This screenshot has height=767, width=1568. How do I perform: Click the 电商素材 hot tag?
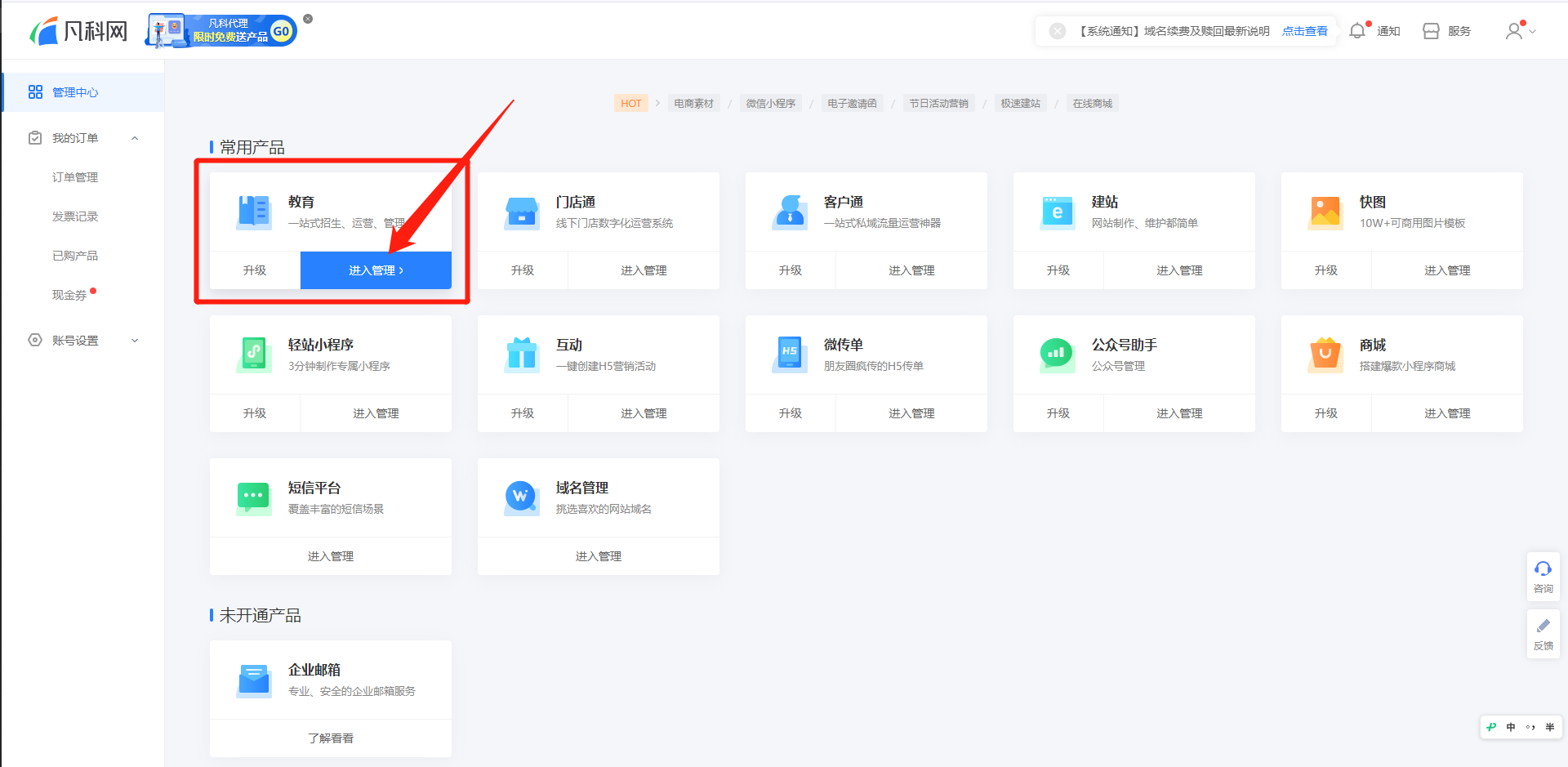[693, 104]
